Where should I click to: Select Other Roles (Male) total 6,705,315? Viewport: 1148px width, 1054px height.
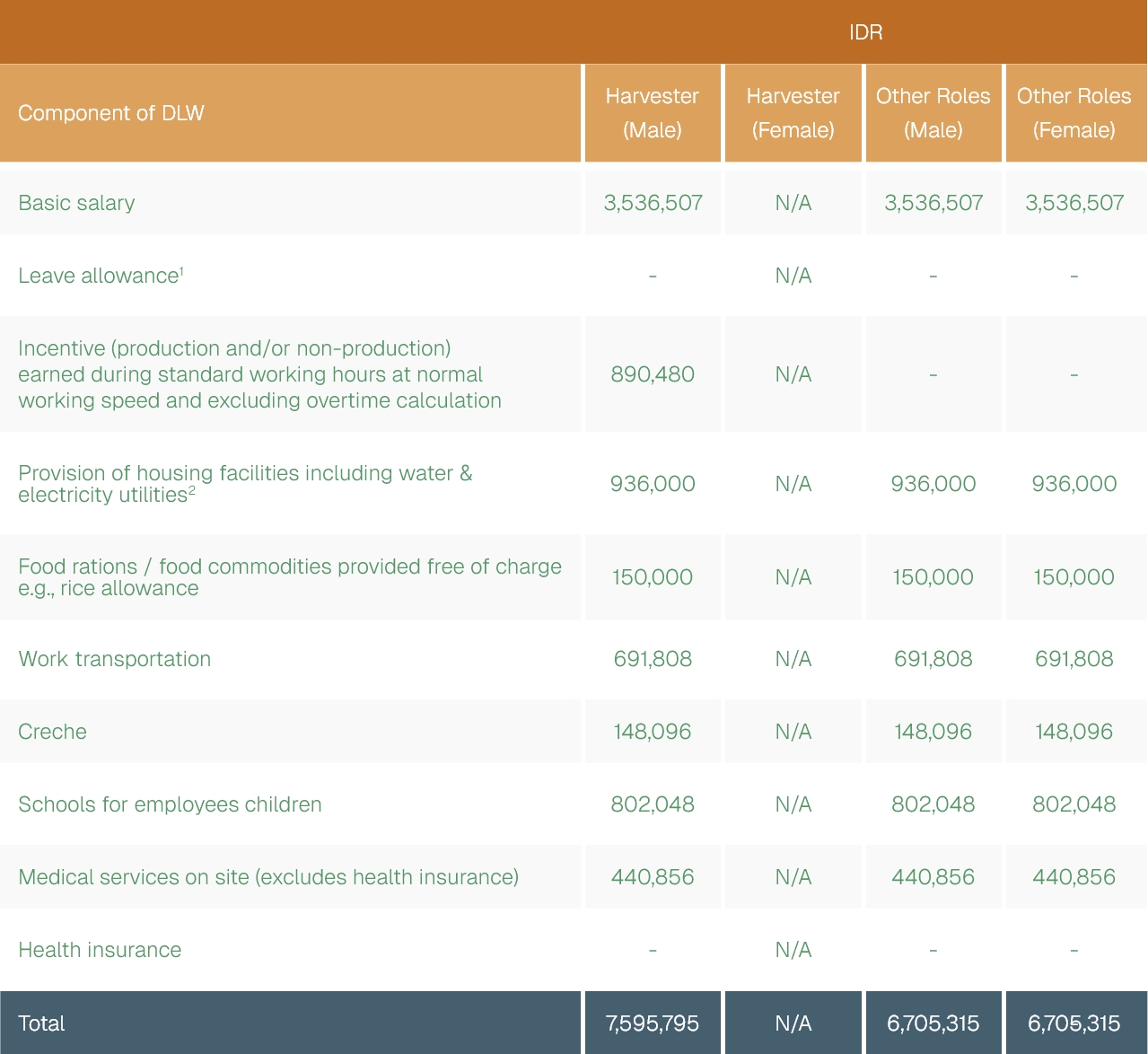click(933, 1023)
